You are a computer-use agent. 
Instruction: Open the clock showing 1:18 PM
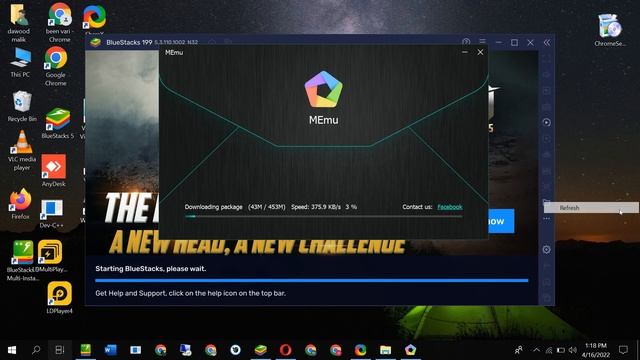596,350
